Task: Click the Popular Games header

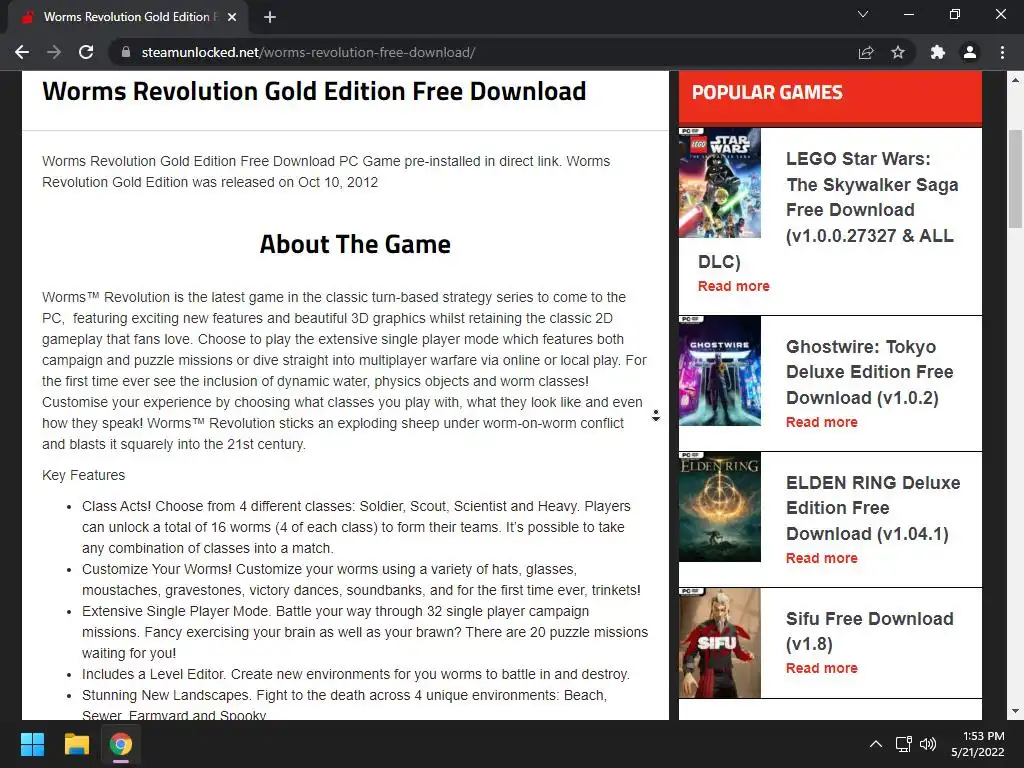Action: (767, 93)
